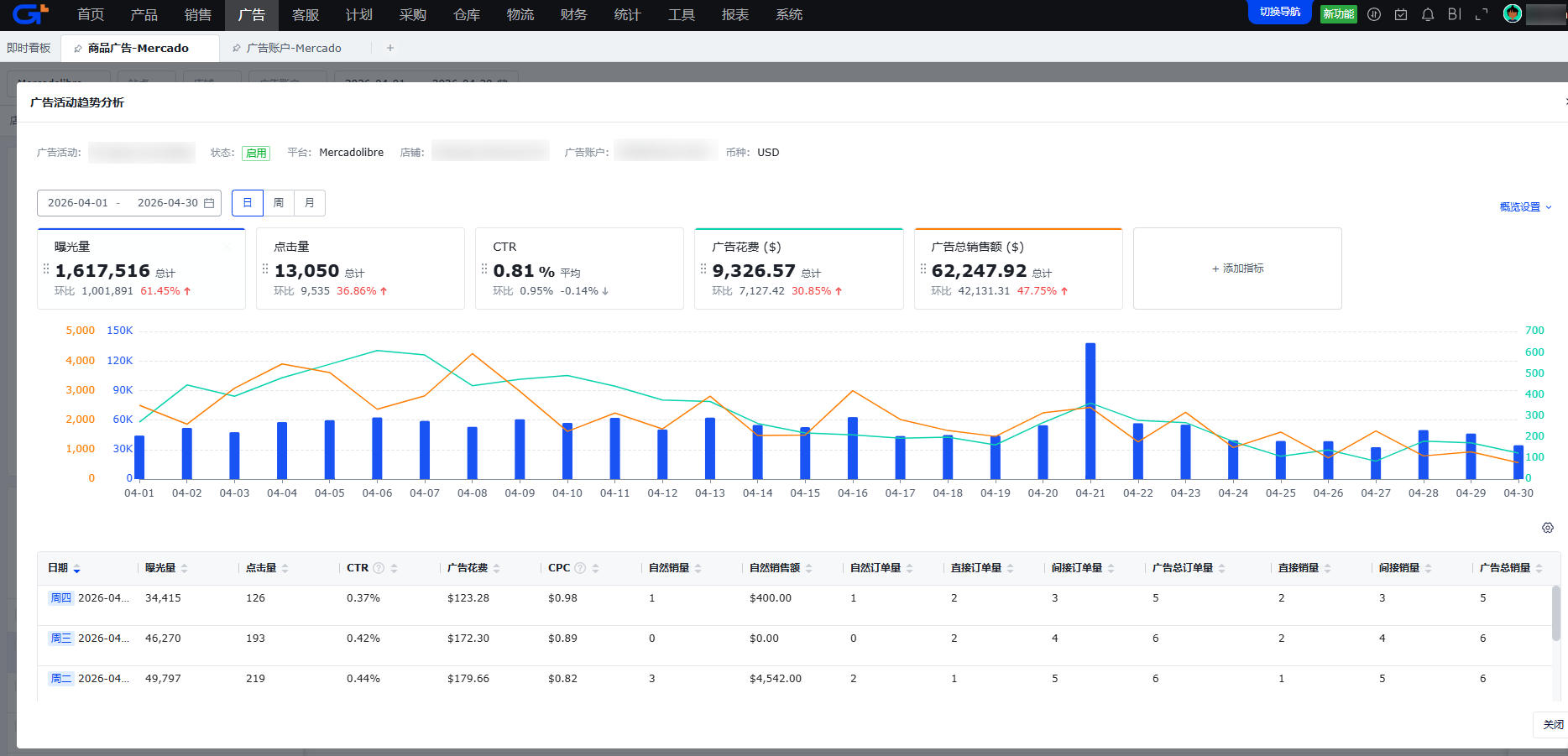The width and height of the screenshot is (1568, 756).
Task: Open the 广告 menu in the top navigation
Action: [252, 15]
